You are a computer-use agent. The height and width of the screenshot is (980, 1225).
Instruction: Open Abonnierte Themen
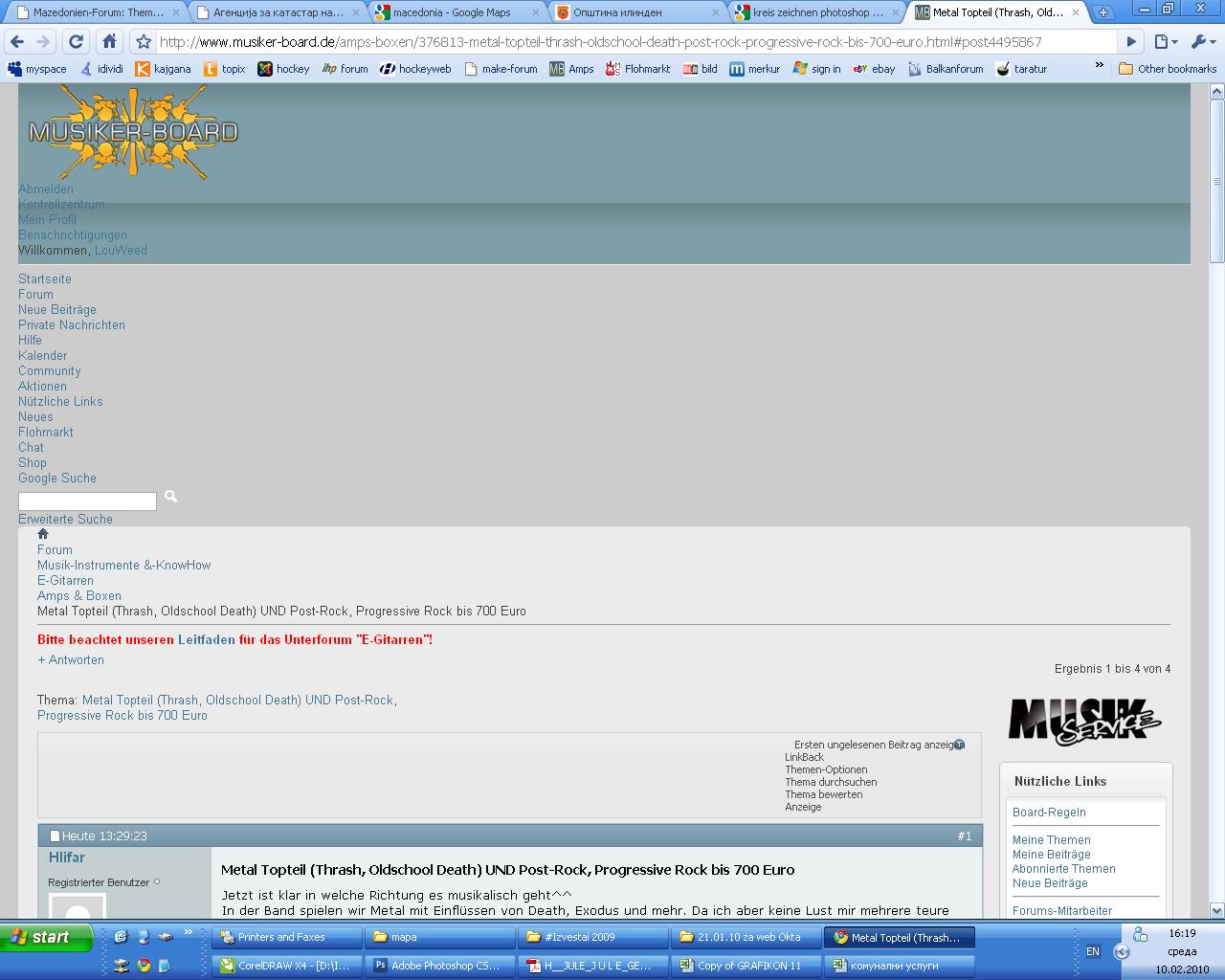point(1064,869)
